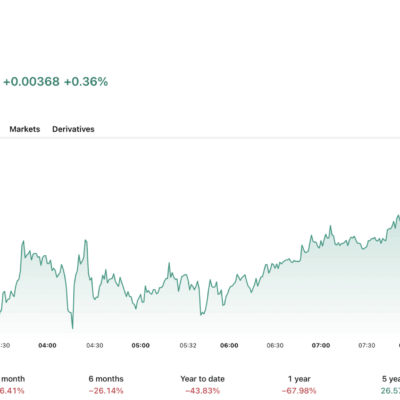Click the +0.36% percentage change value
This screenshot has height=400, width=400.
[x=86, y=82]
